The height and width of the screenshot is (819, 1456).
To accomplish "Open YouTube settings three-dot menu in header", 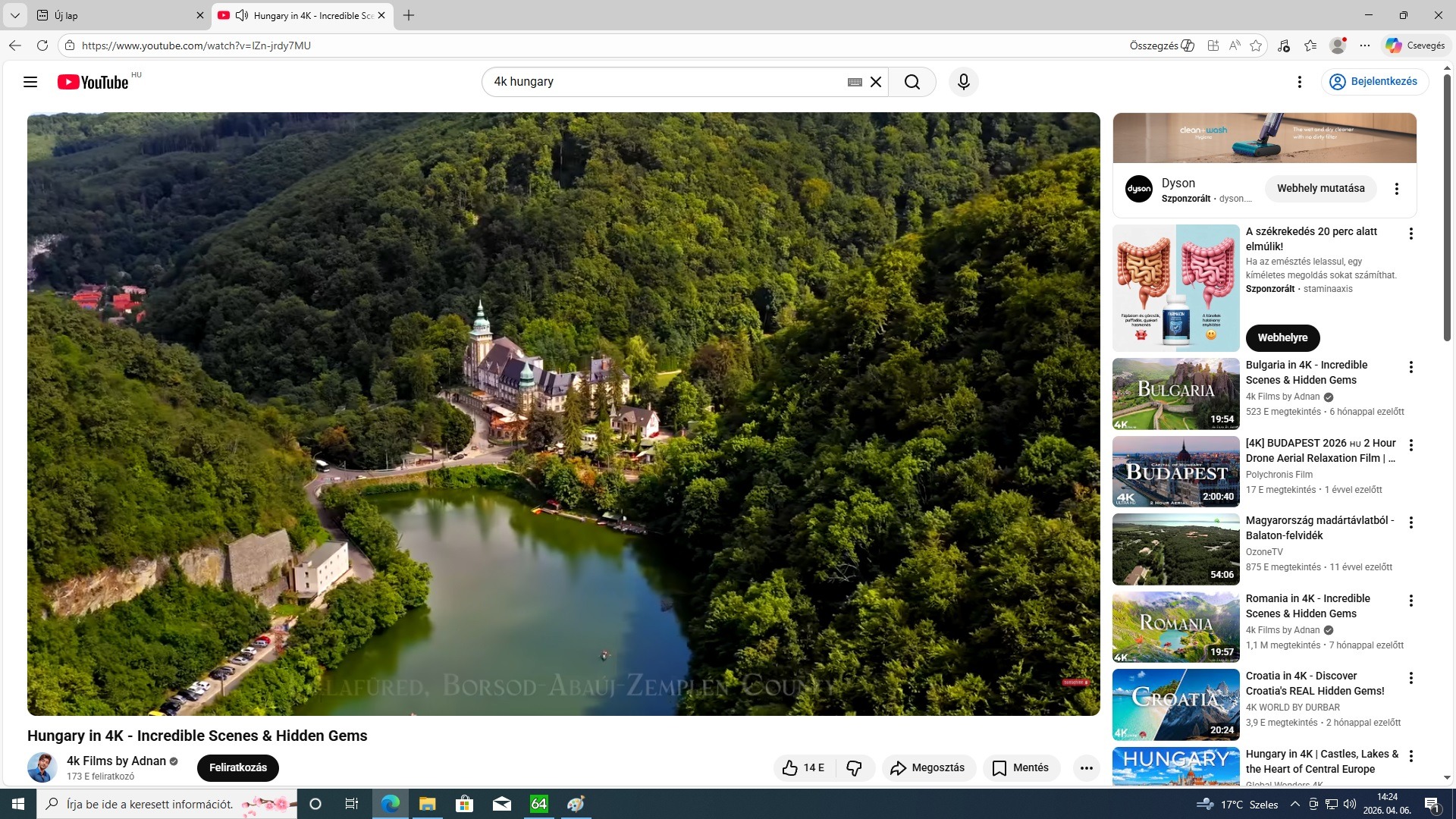I will (x=1299, y=82).
